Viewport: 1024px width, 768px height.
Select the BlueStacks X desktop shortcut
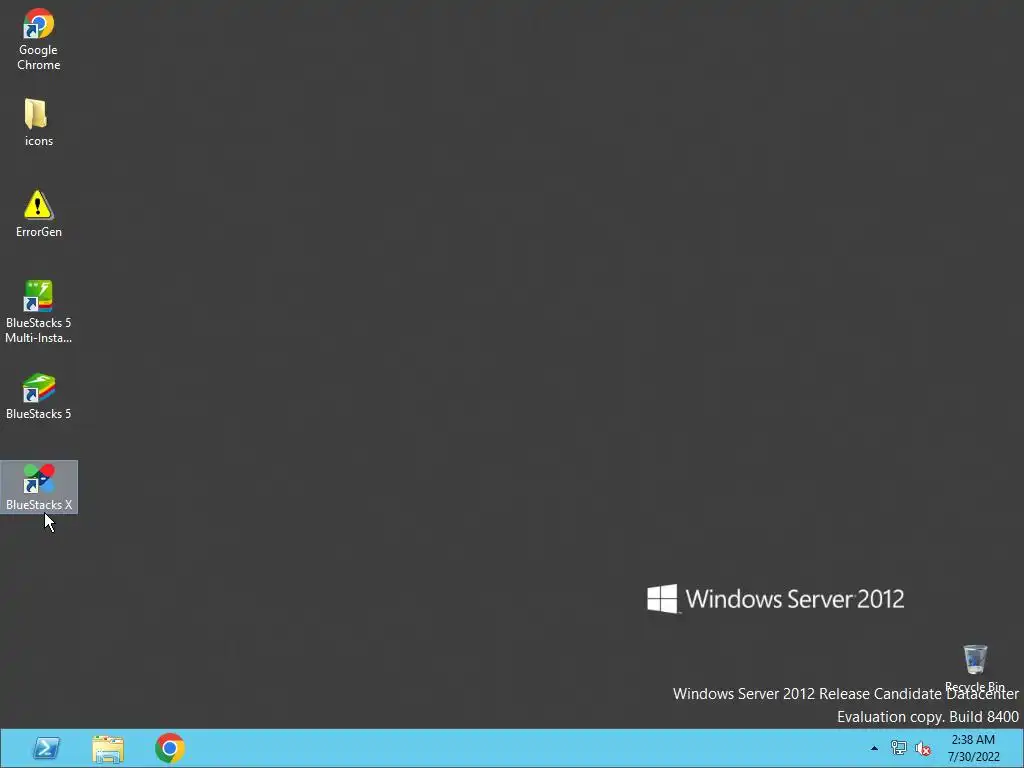click(x=39, y=487)
